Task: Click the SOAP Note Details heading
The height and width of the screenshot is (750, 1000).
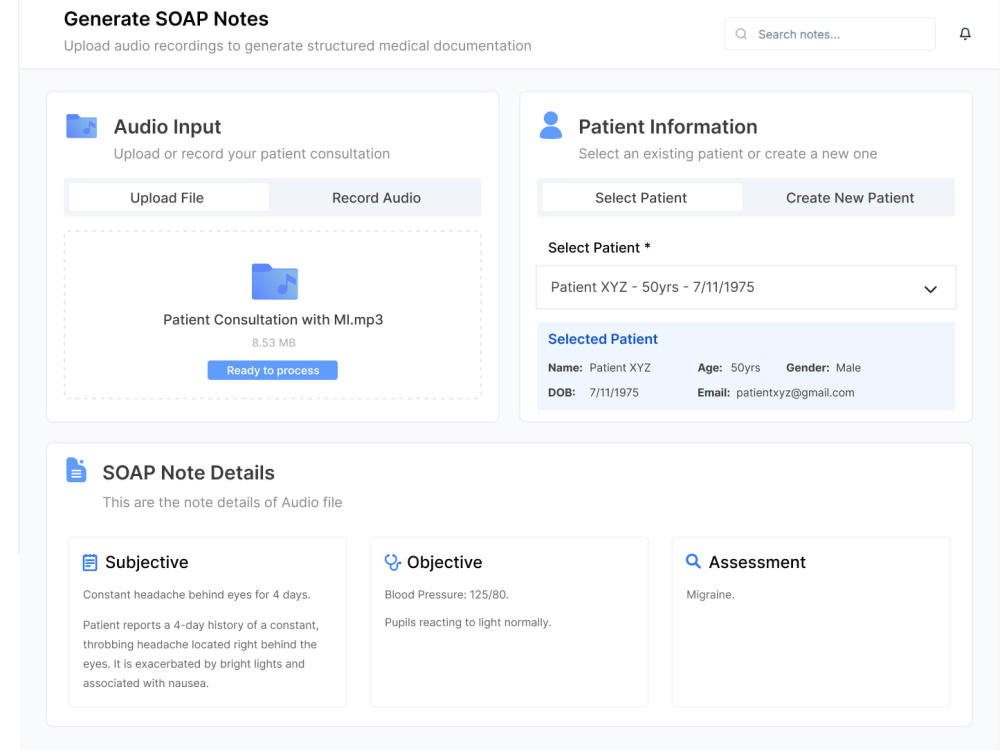Action: 188,473
